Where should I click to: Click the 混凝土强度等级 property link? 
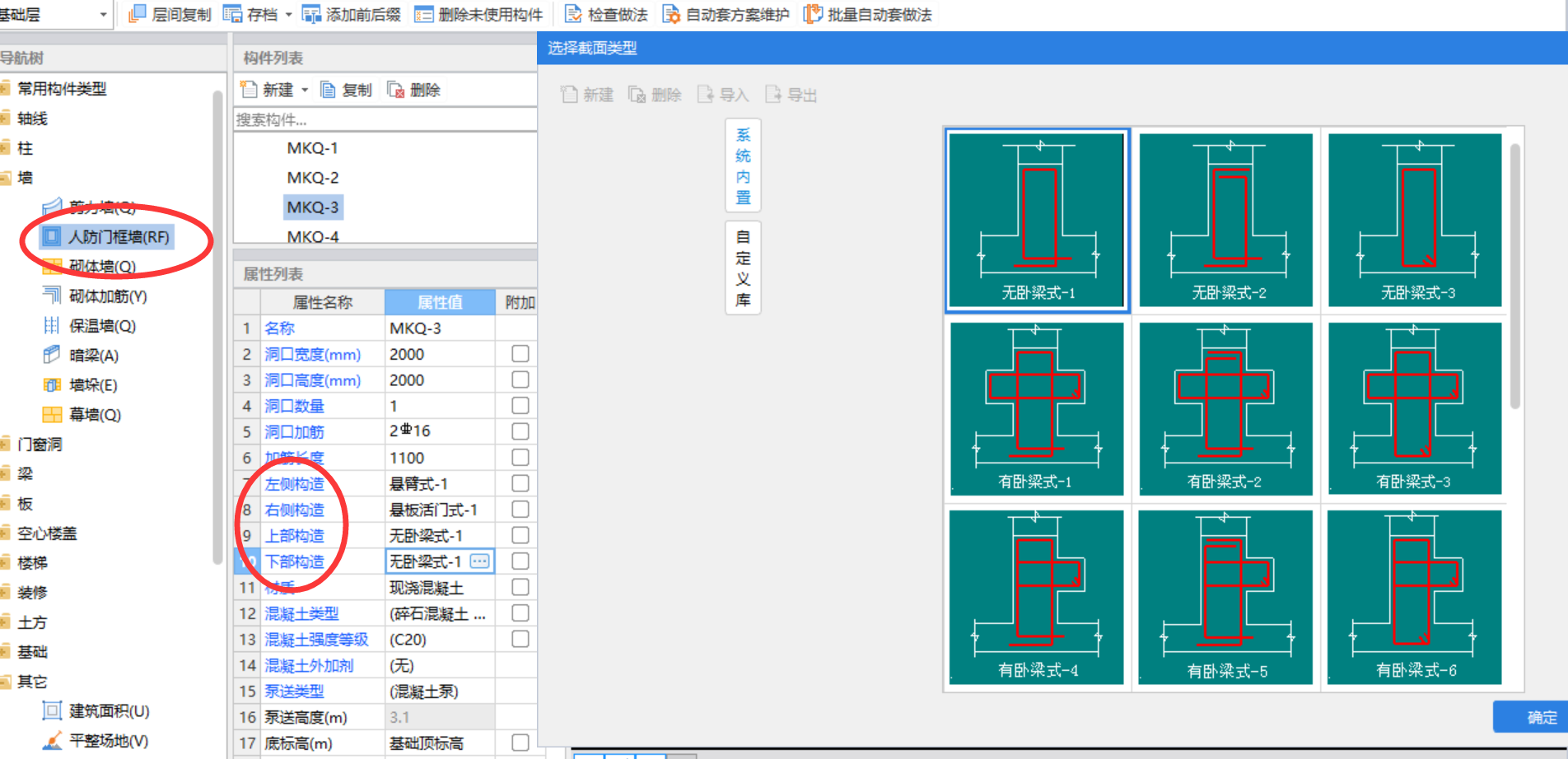coord(316,639)
